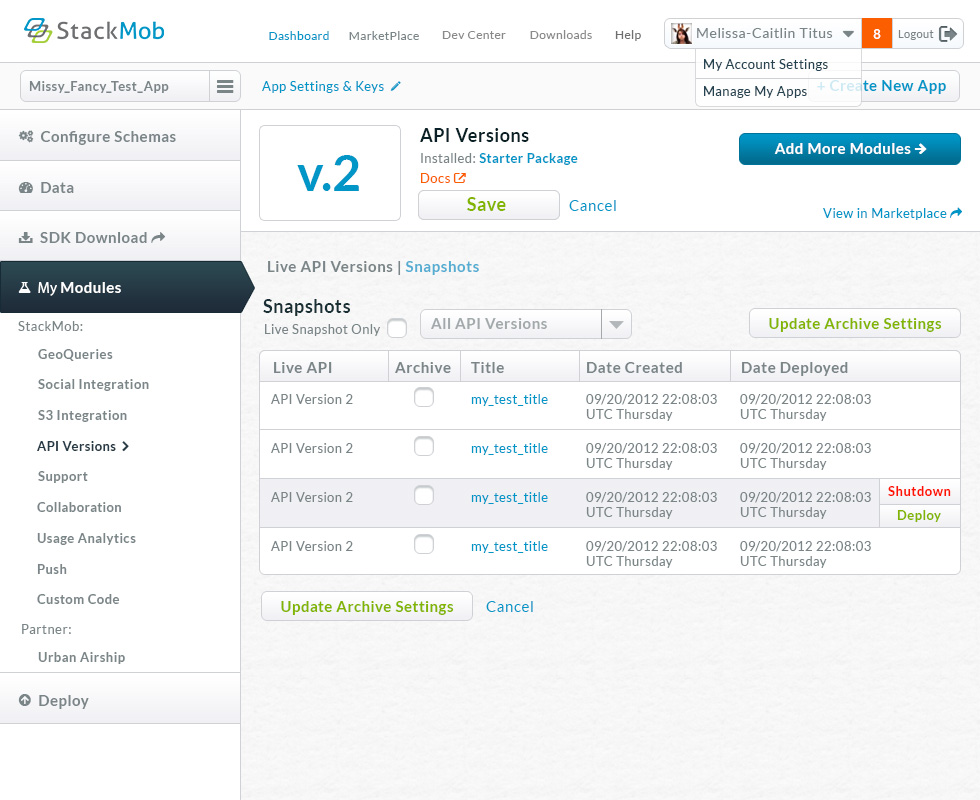
Task: Click the Add More Modules button
Action: tap(849, 149)
